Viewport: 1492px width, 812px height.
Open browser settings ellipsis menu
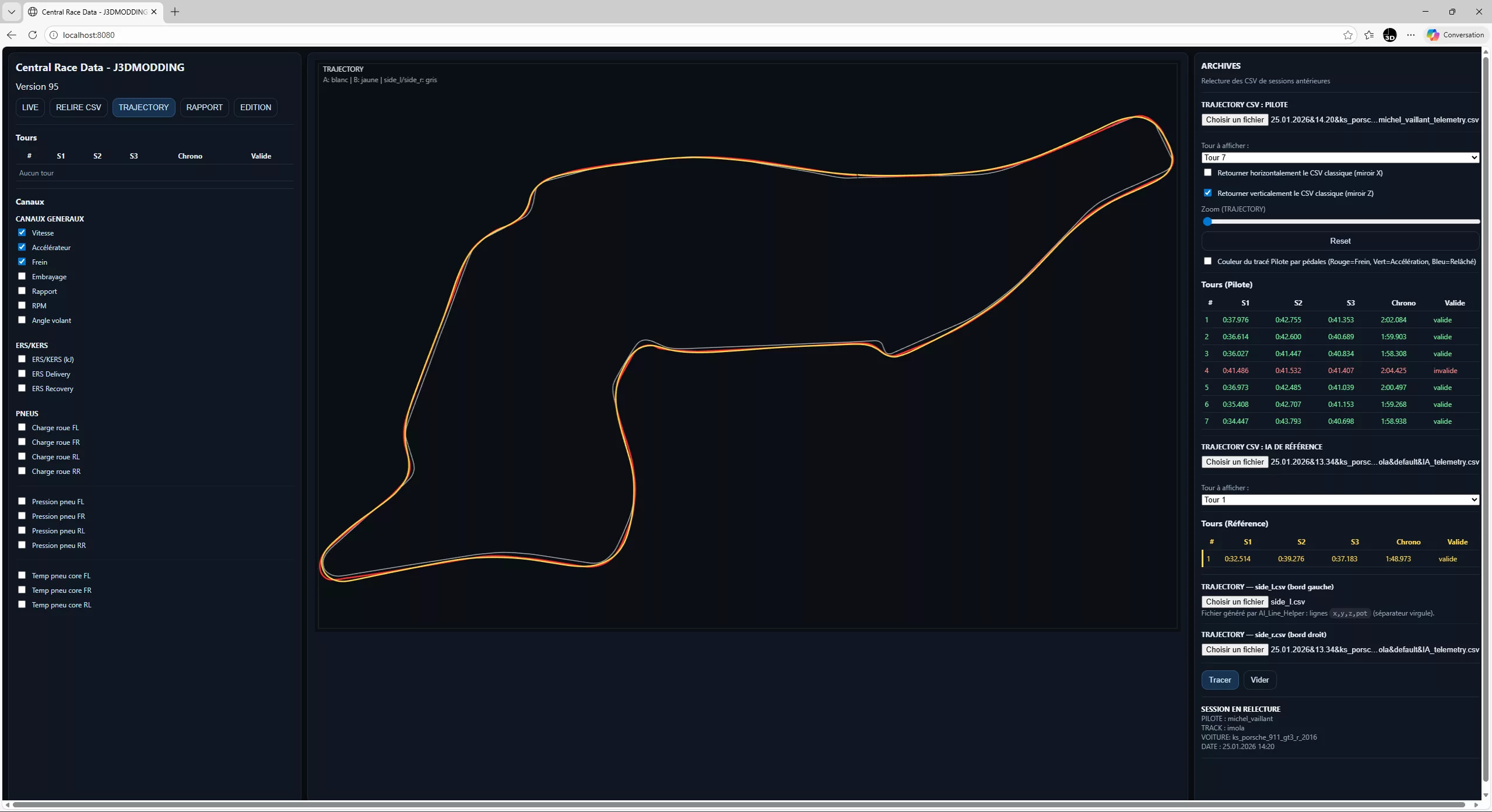[1411, 35]
